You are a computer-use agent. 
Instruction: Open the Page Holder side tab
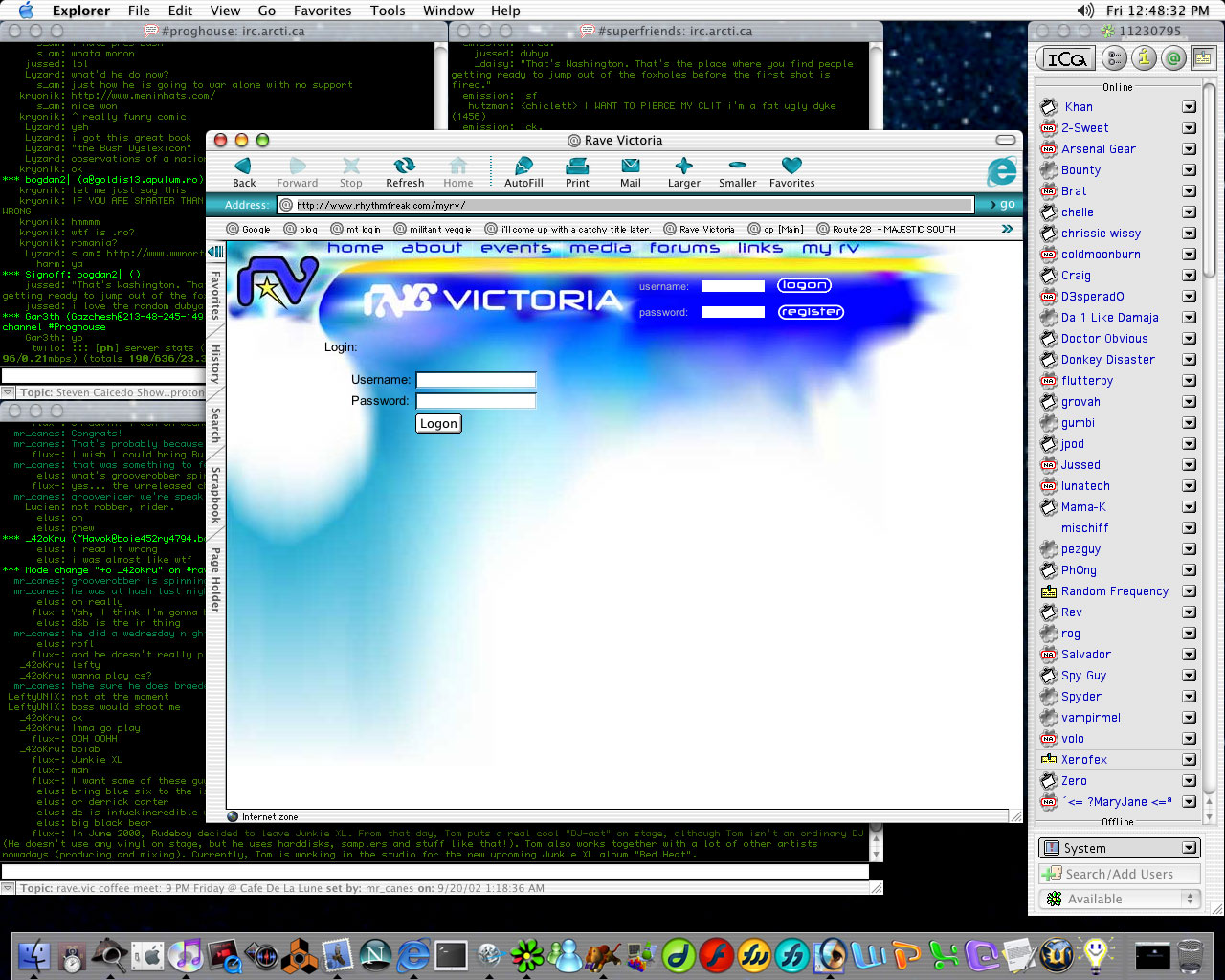click(215, 580)
